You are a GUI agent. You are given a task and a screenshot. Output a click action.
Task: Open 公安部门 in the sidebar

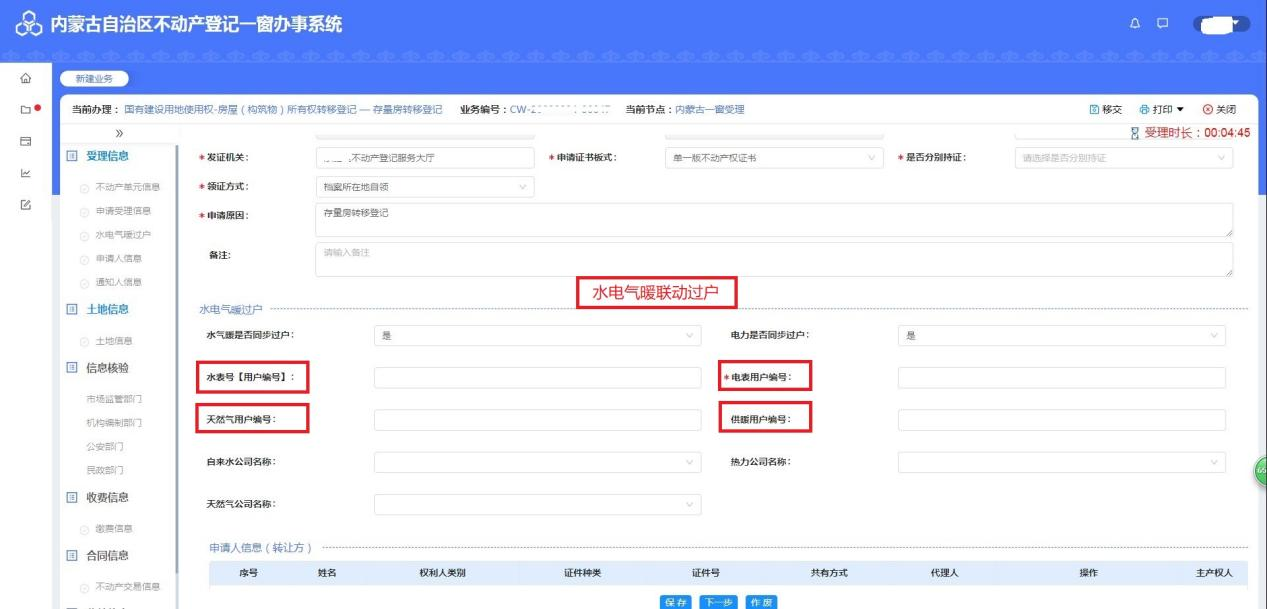click(x=105, y=446)
